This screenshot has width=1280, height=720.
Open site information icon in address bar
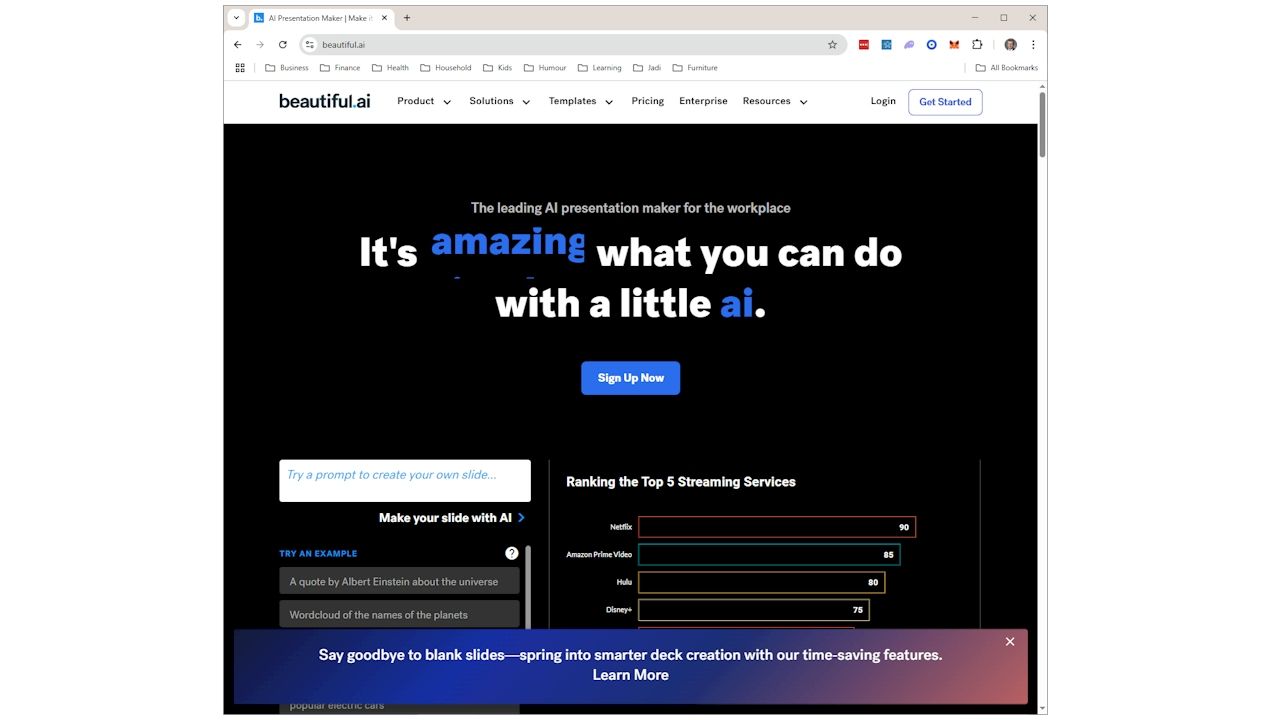tap(310, 45)
